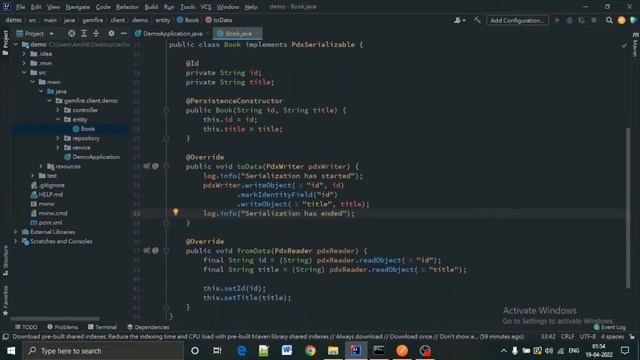Viewport: 640px width, 360px height.
Task: Expand the controller package
Action: coord(58,110)
